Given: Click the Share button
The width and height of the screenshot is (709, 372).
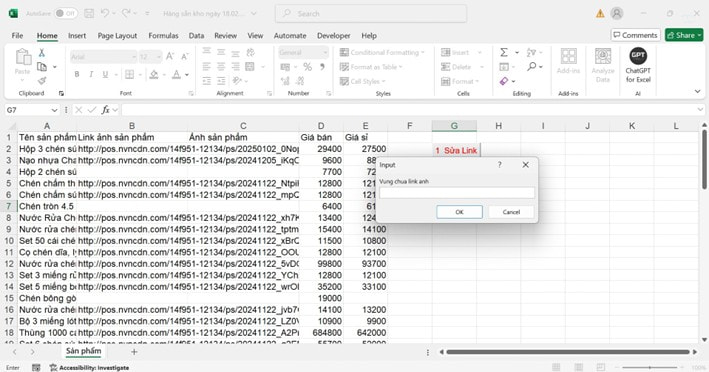Looking at the screenshot, I should point(684,35).
